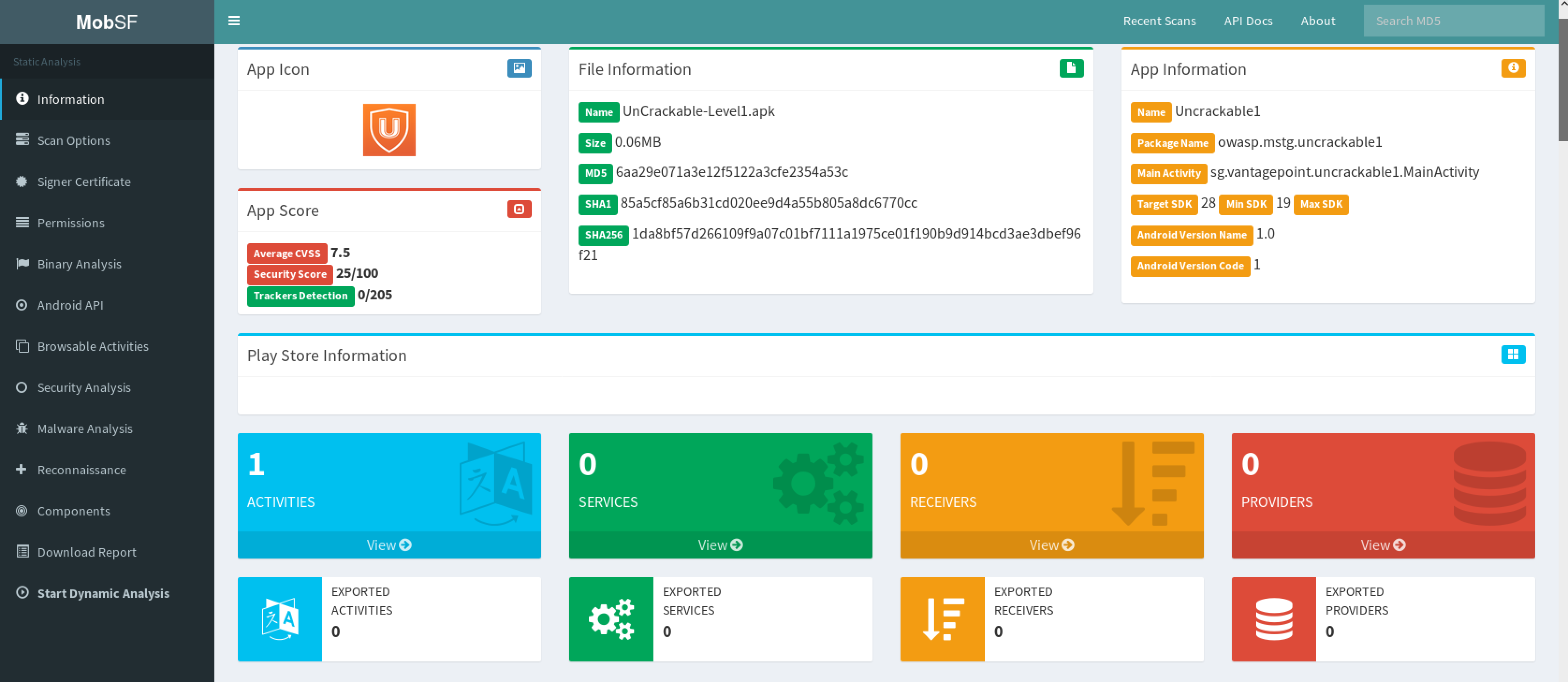The height and width of the screenshot is (682, 1568).
Task: Click the App Information info icon
Action: point(1513,68)
